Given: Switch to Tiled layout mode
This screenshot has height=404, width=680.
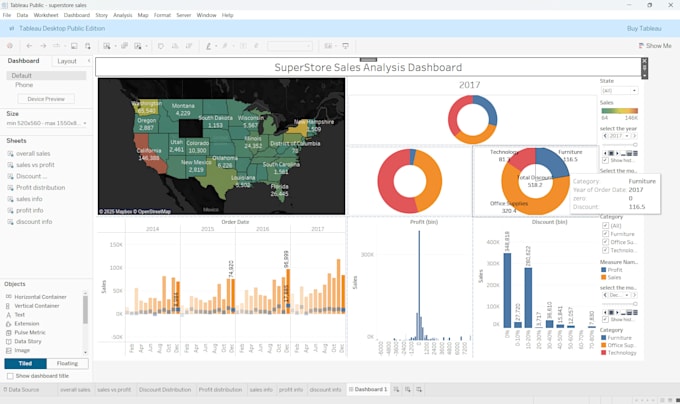Looking at the screenshot, I should pos(25,363).
